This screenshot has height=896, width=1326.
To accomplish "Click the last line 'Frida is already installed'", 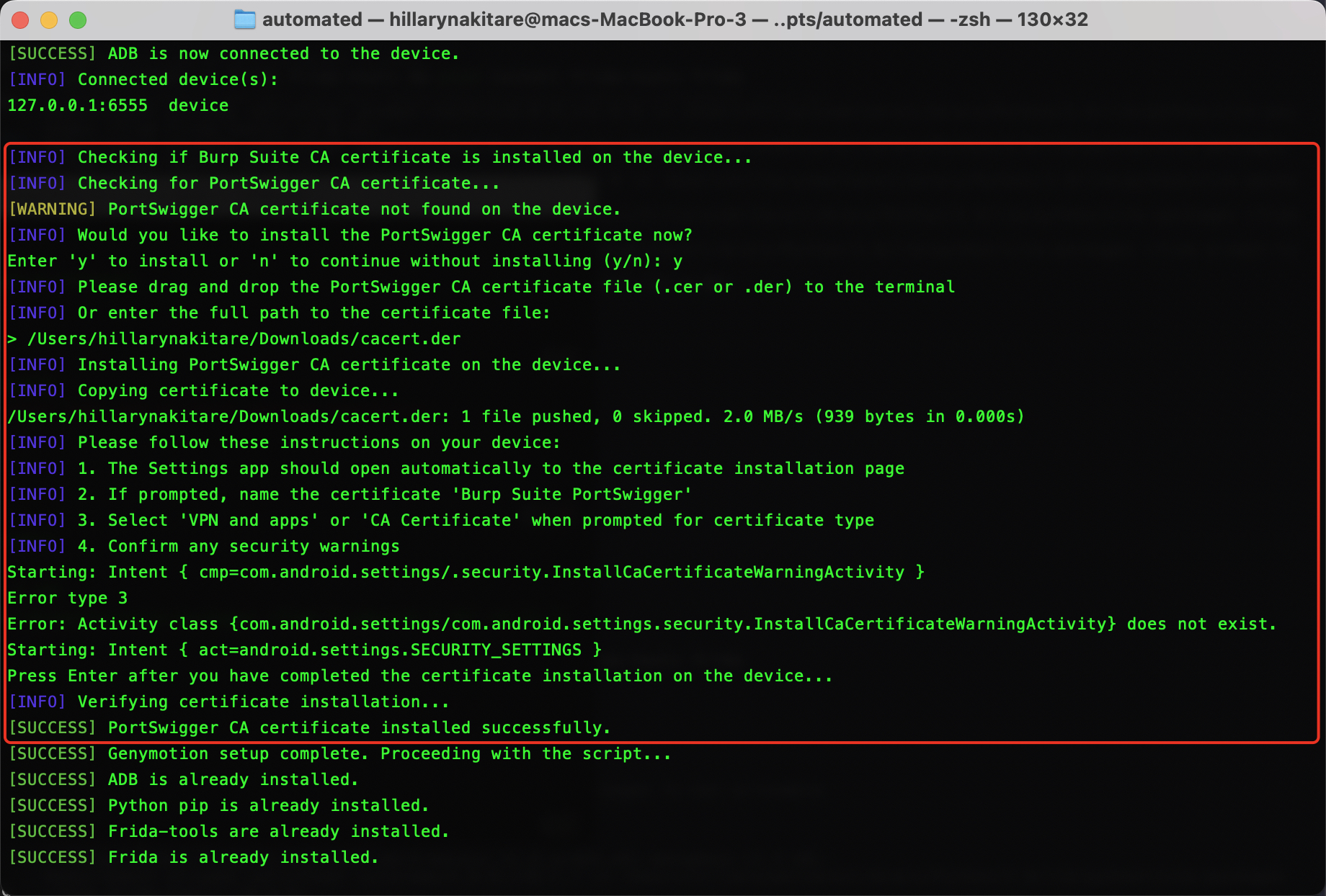I will pyautogui.click(x=243, y=857).
